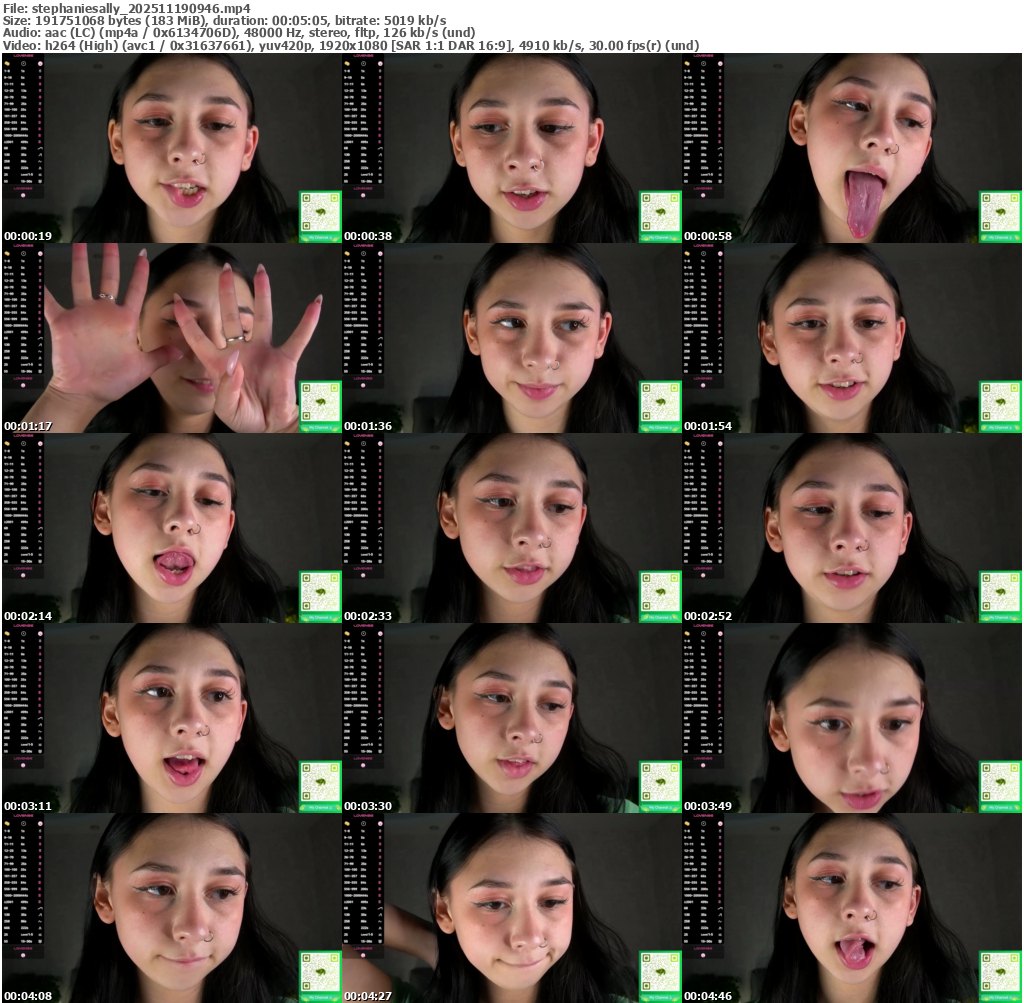Select the final frame at 00:04:46
The image size is (1024, 1003).
pyautogui.click(x=851, y=908)
